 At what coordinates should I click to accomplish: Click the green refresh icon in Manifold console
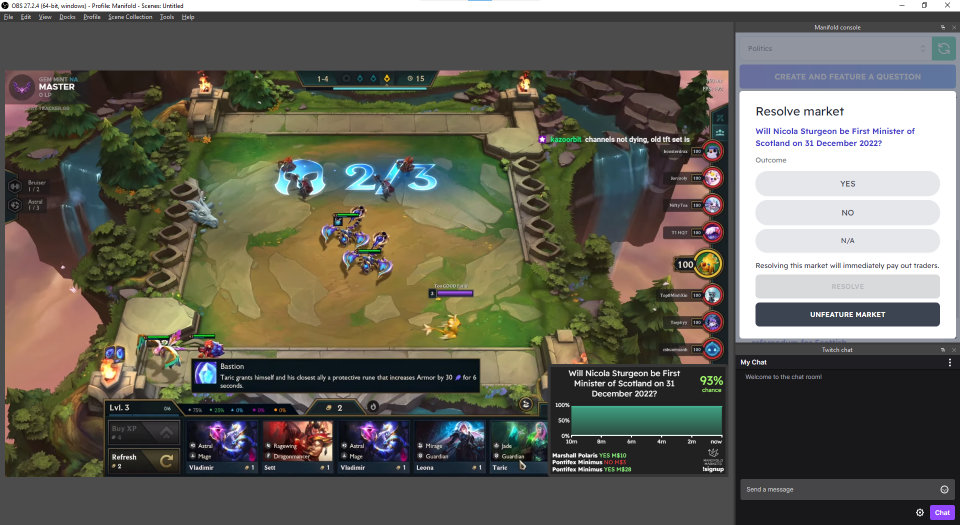(x=943, y=48)
